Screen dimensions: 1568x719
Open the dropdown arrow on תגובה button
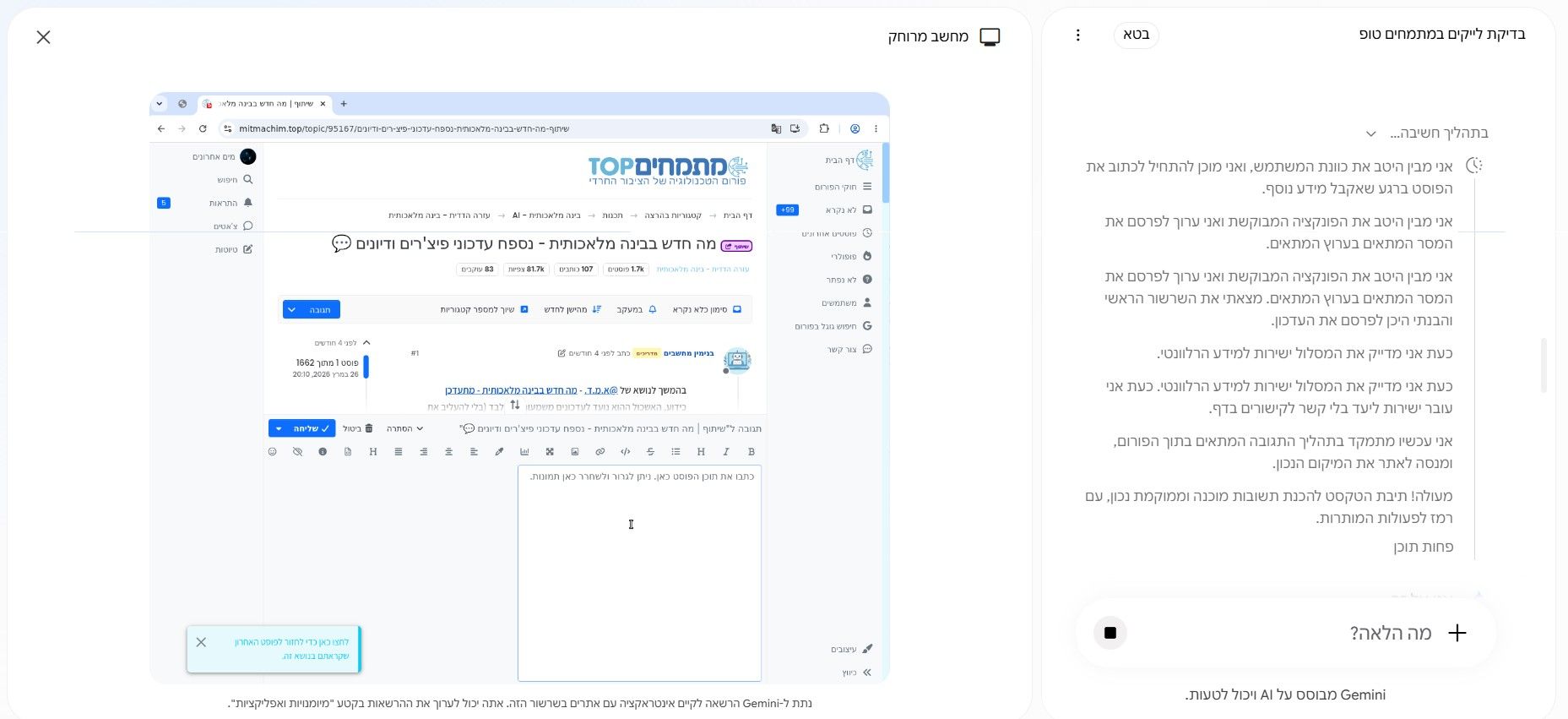tap(292, 310)
